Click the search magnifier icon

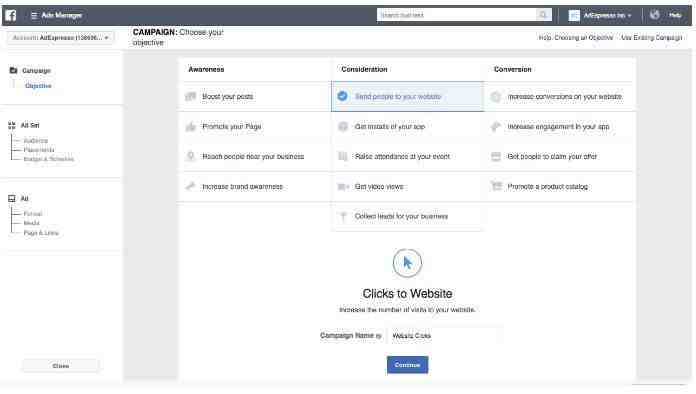point(543,15)
